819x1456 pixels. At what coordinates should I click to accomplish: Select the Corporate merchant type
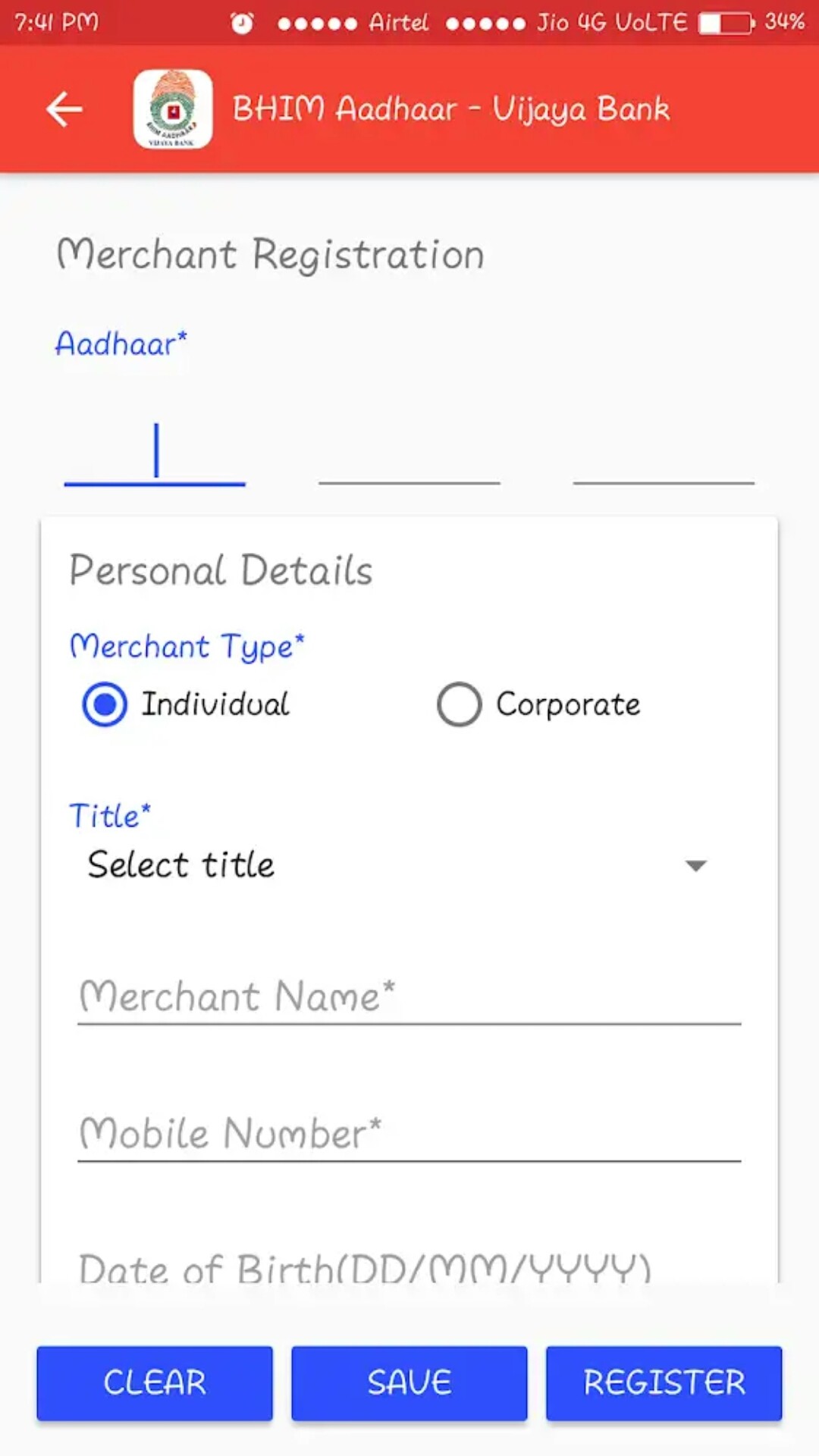460,704
